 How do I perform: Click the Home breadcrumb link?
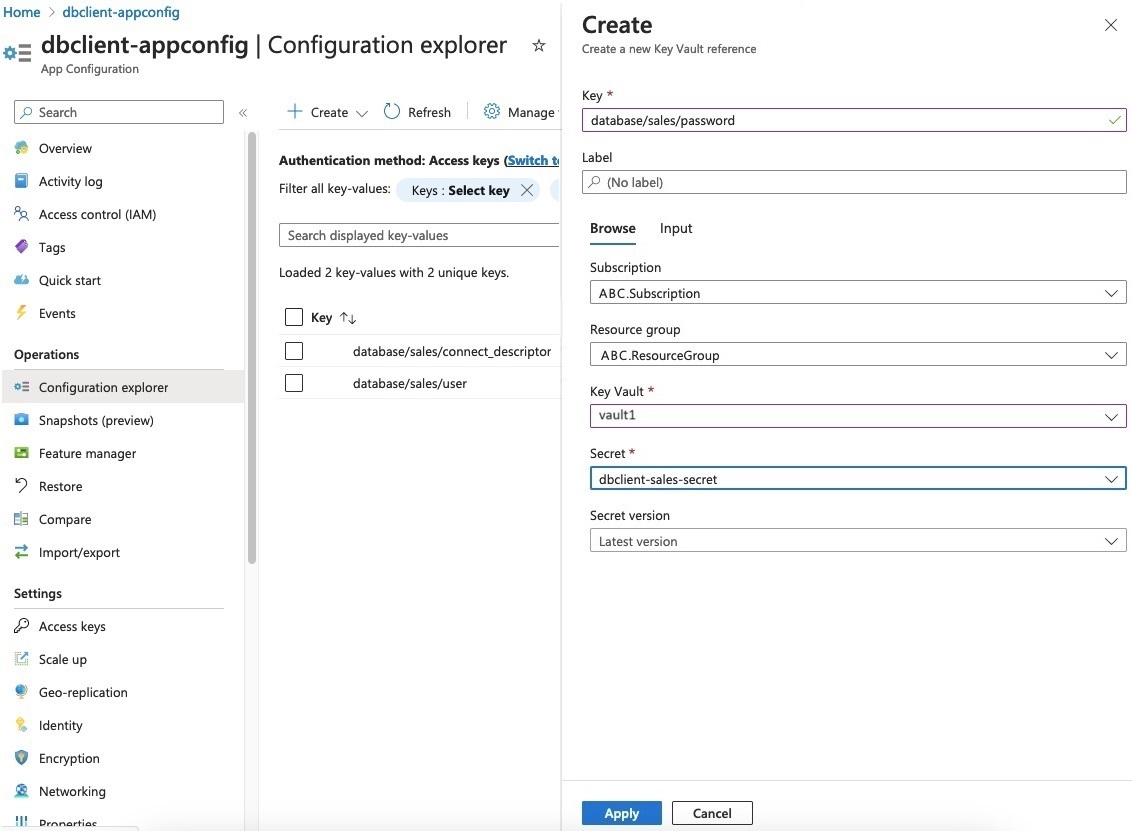(22, 12)
